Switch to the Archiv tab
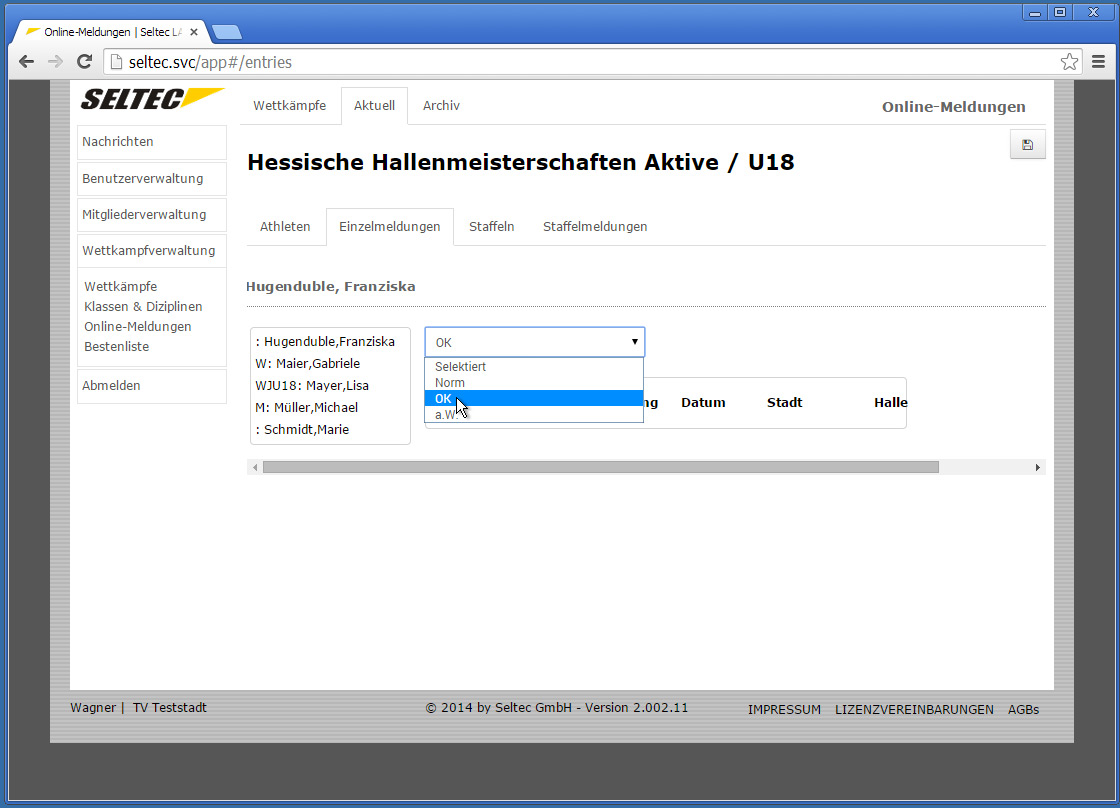Viewport: 1120px width, 808px height. [x=441, y=106]
